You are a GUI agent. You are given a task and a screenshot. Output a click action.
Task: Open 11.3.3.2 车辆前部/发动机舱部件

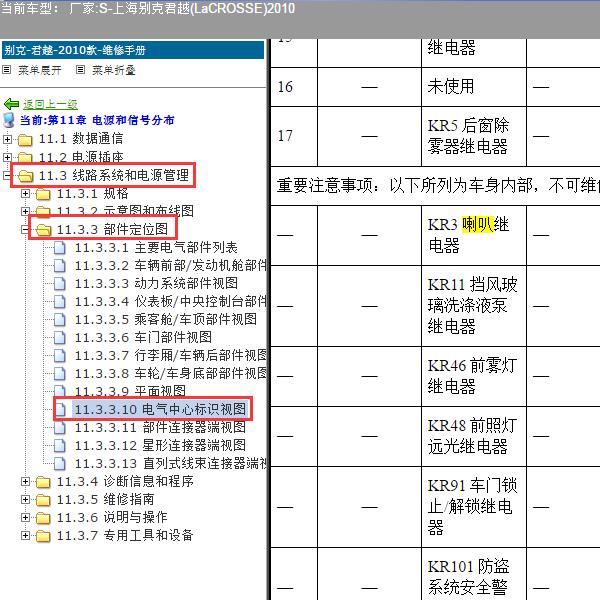(171, 266)
